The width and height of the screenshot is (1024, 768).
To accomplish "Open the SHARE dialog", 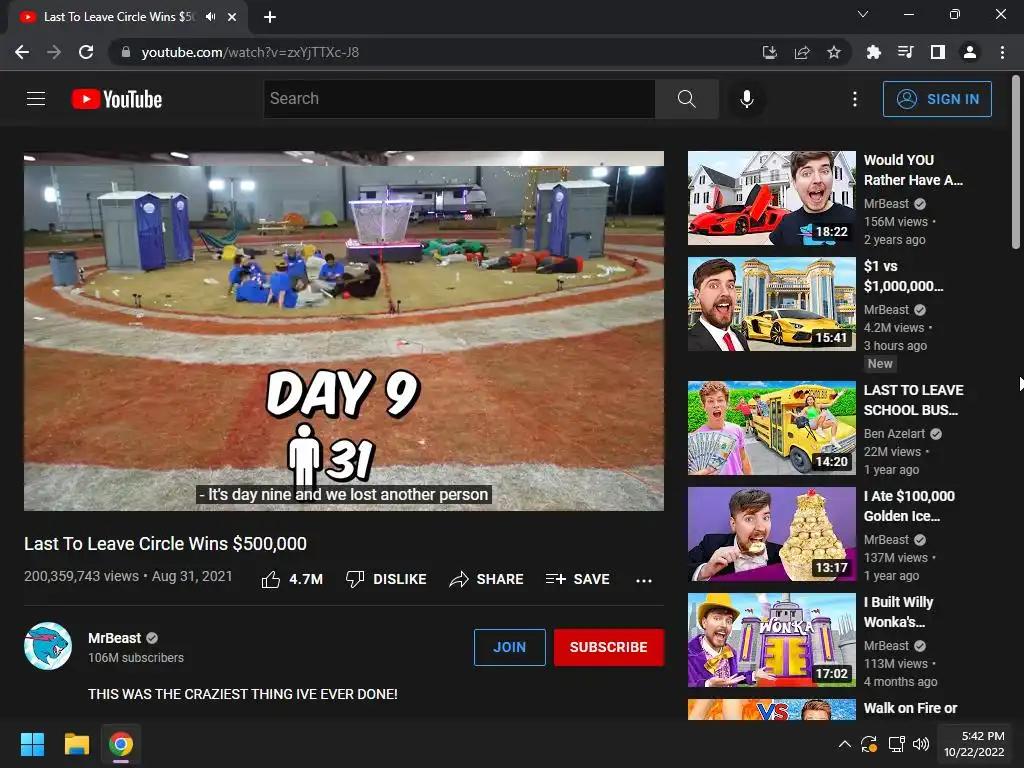I will coord(487,579).
